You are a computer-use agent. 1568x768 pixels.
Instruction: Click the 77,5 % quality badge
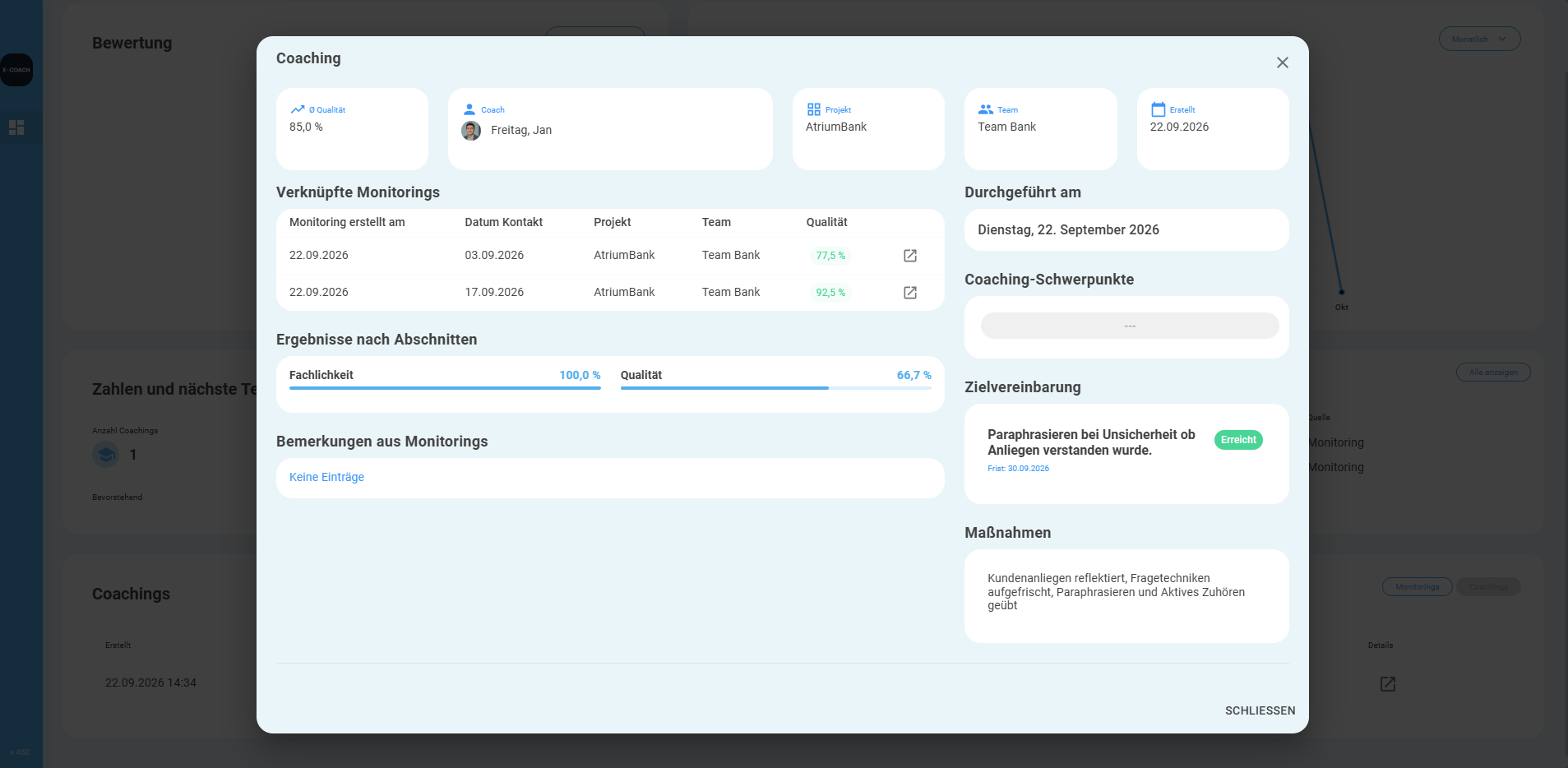click(x=830, y=256)
